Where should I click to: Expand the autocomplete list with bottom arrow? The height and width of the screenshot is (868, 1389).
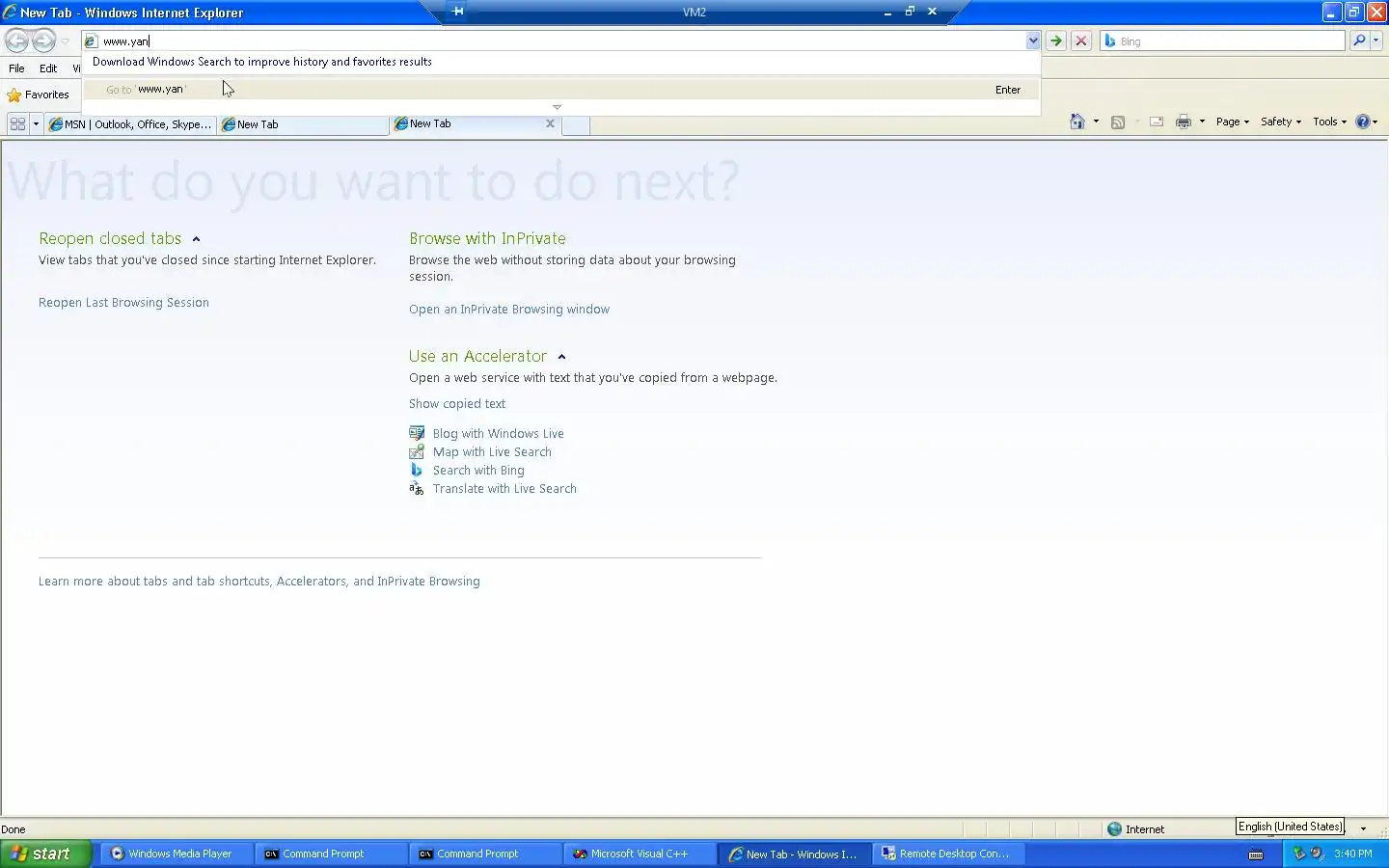(557, 107)
